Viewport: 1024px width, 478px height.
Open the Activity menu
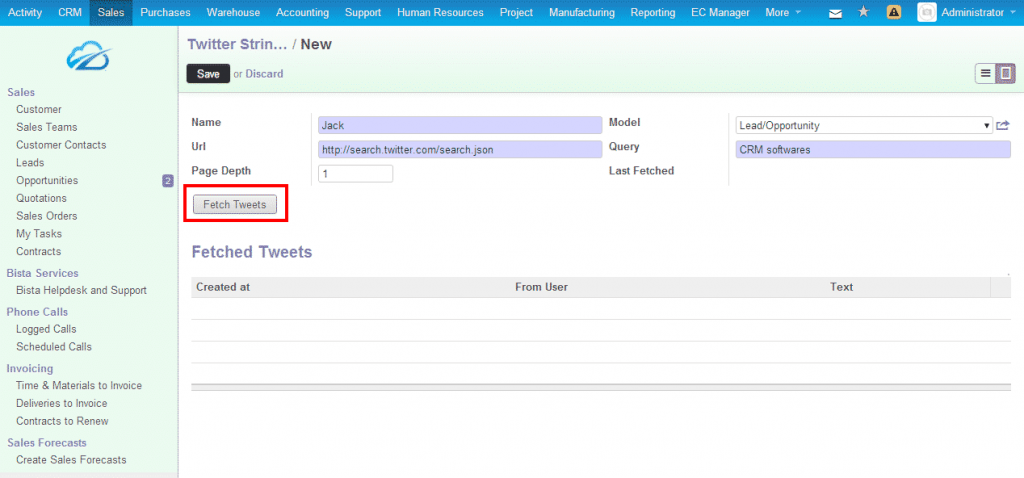[25, 12]
